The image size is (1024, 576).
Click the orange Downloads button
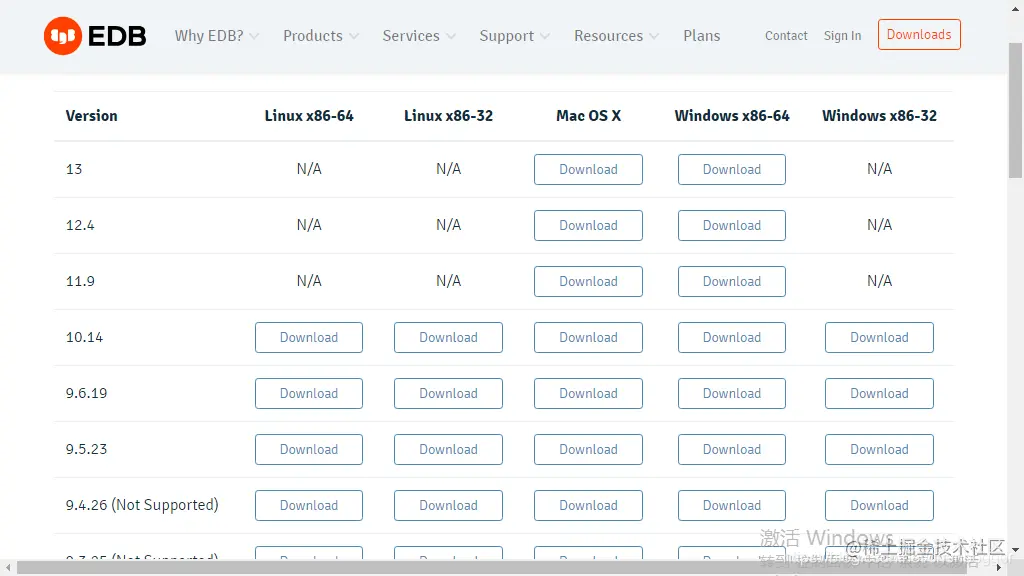tap(919, 35)
